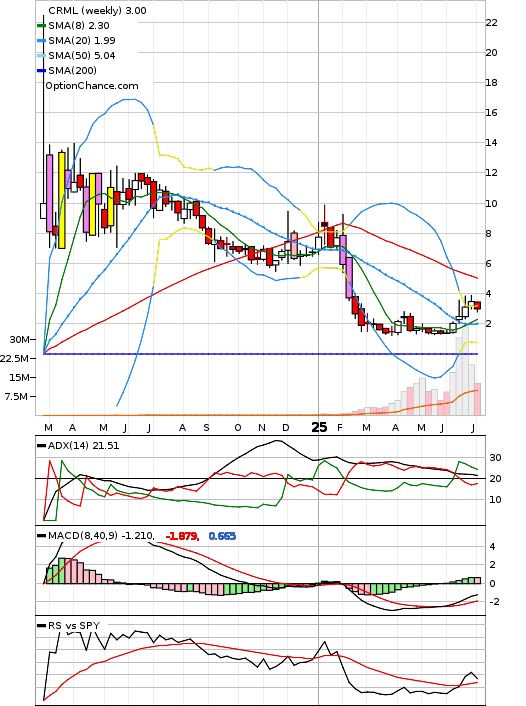Click the latest red weekly candle near 3
This screenshot has height=706, width=526.
tap(477, 305)
